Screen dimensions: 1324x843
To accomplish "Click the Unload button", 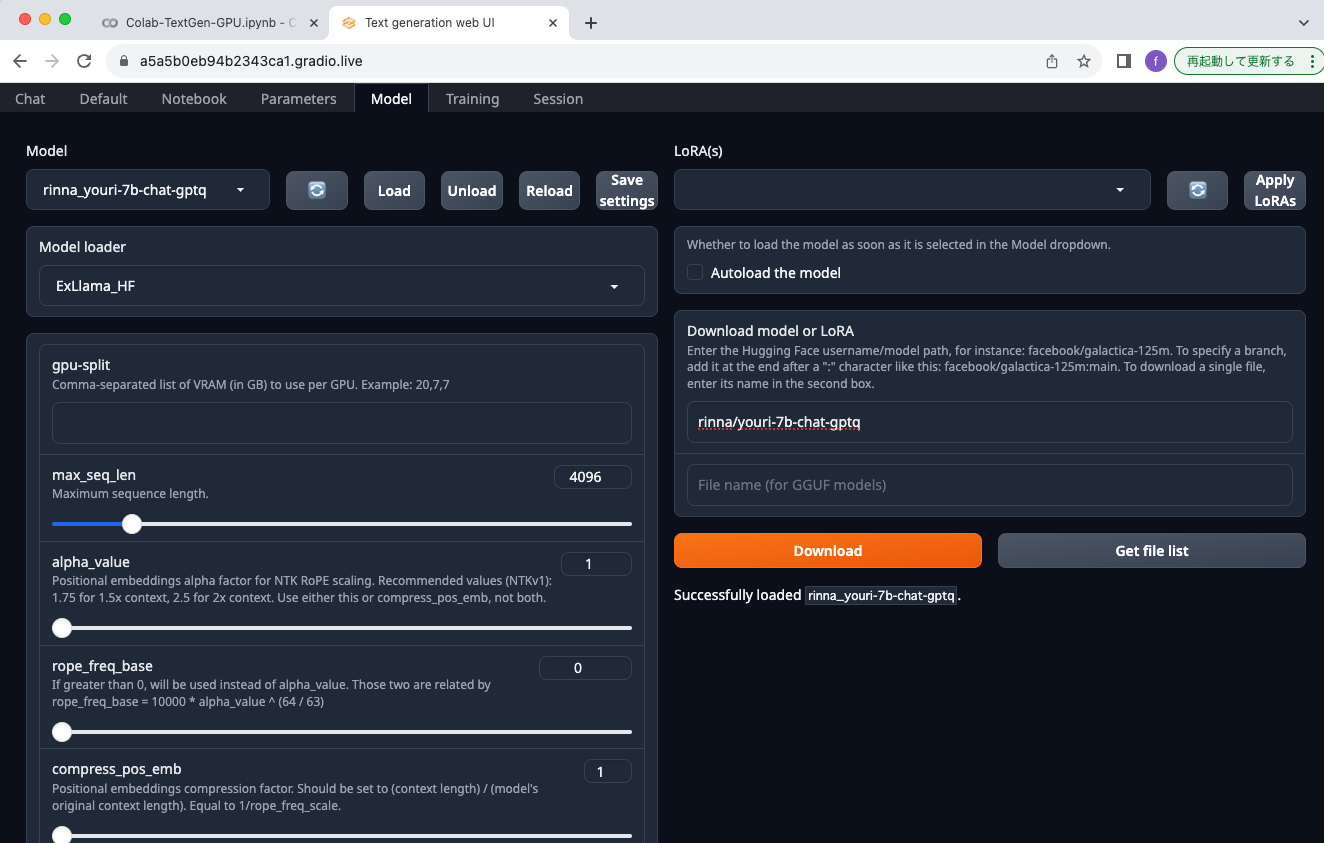I will coord(472,190).
